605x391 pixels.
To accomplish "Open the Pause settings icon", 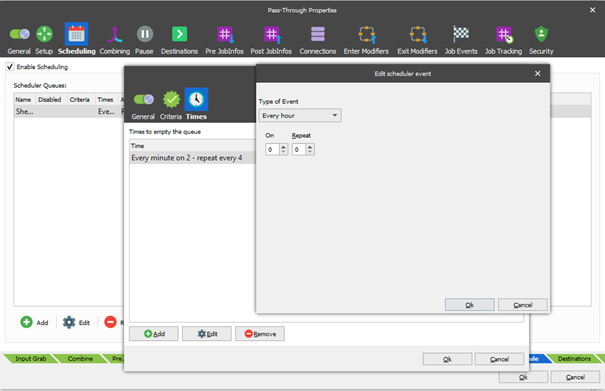I will pos(144,40).
